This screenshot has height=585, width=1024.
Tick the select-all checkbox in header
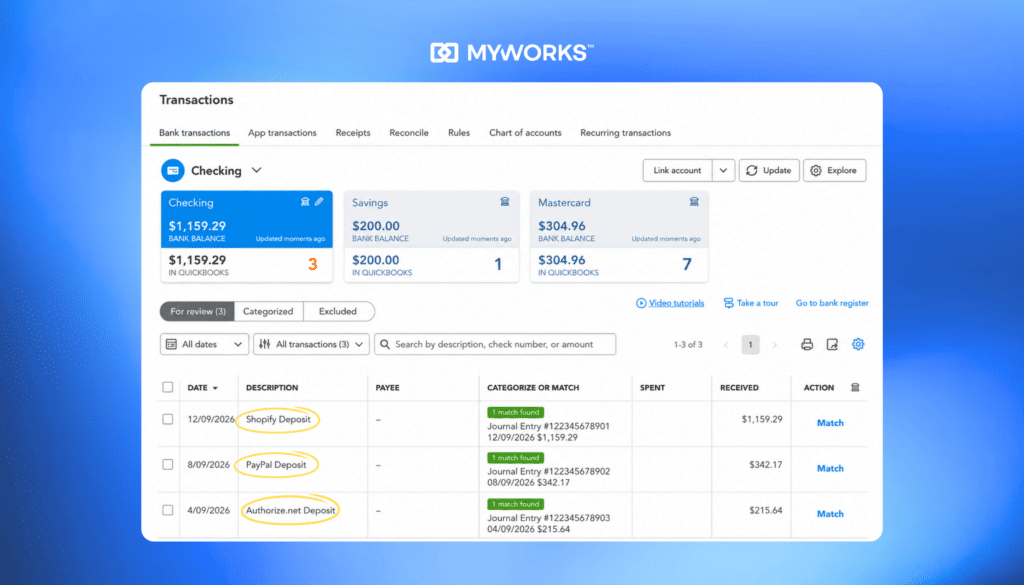(x=168, y=387)
